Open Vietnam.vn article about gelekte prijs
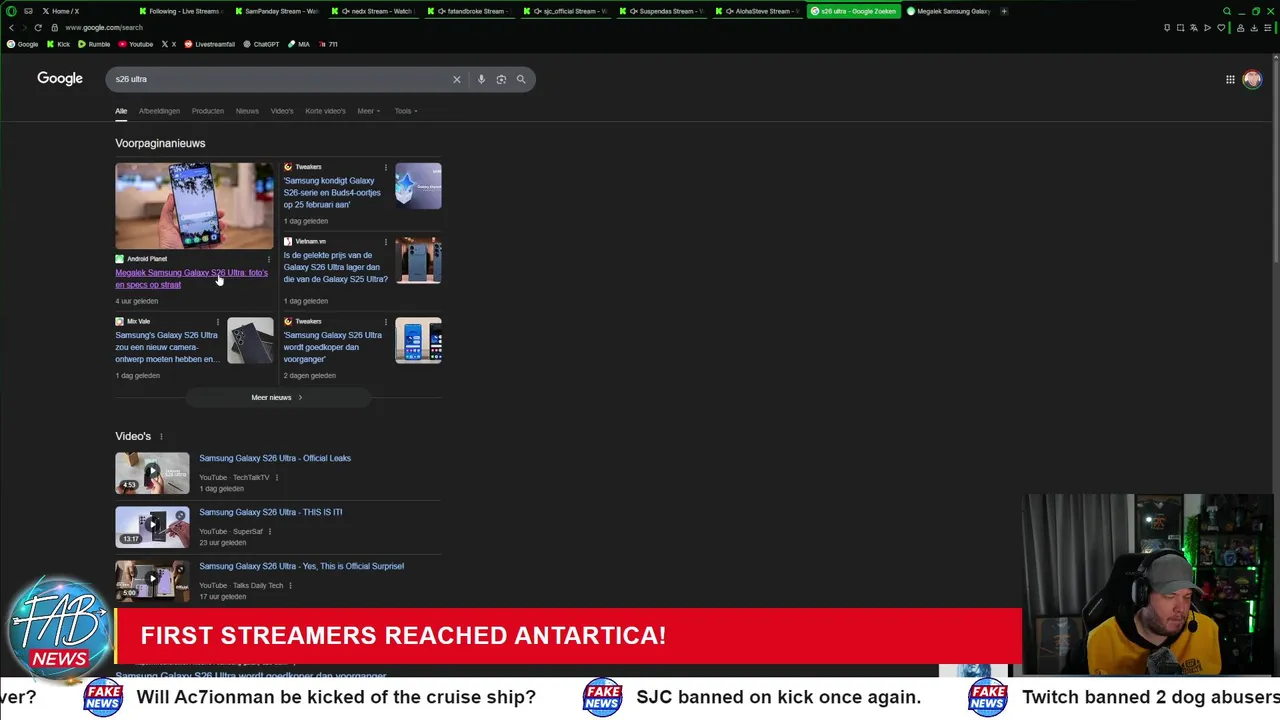This screenshot has width=1280, height=720. [335, 267]
